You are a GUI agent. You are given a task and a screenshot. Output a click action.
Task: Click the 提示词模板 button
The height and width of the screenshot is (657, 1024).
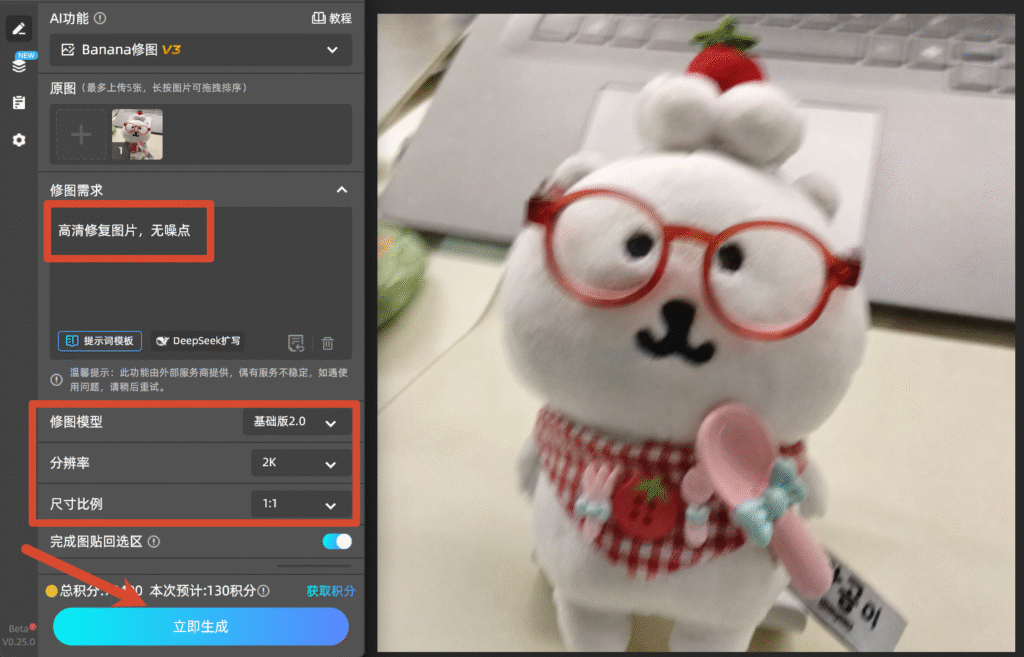(100, 341)
